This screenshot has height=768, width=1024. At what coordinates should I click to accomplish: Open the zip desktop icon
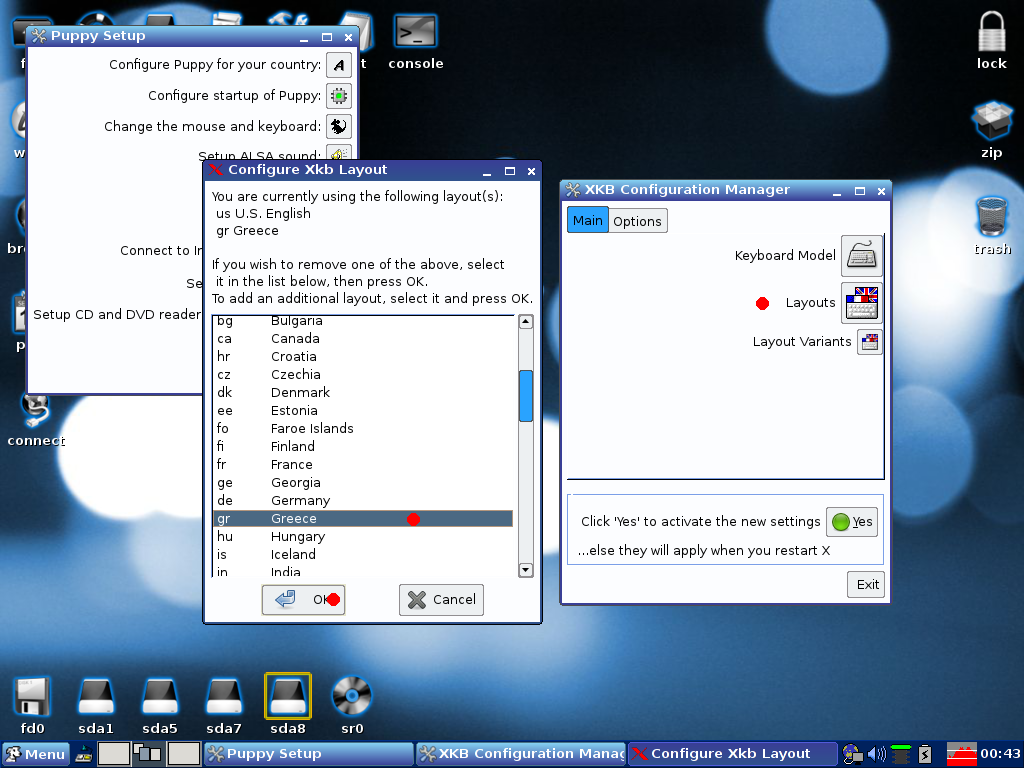(x=991, y=131)
